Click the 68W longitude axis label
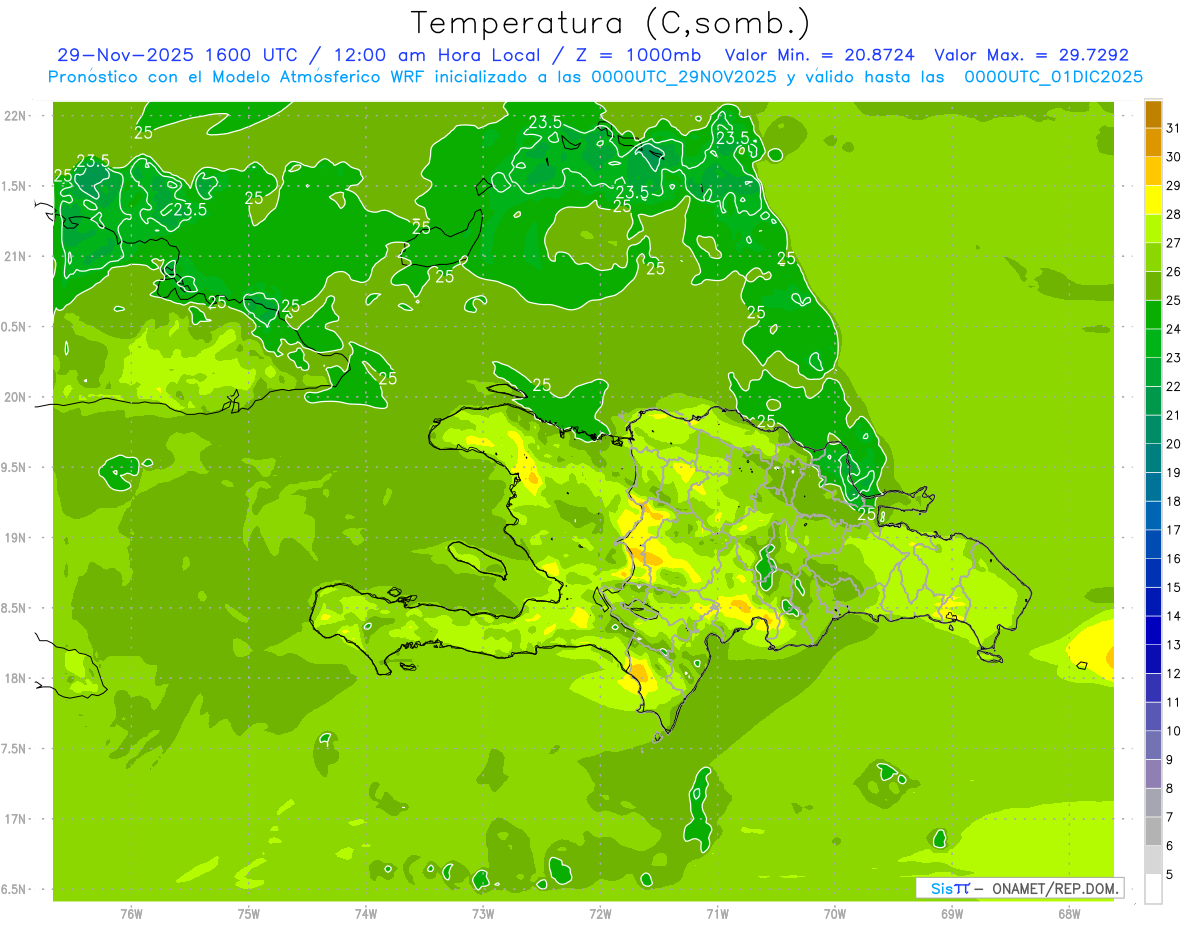This screenshot has height=927, width=1200. tap(1069, 914)
